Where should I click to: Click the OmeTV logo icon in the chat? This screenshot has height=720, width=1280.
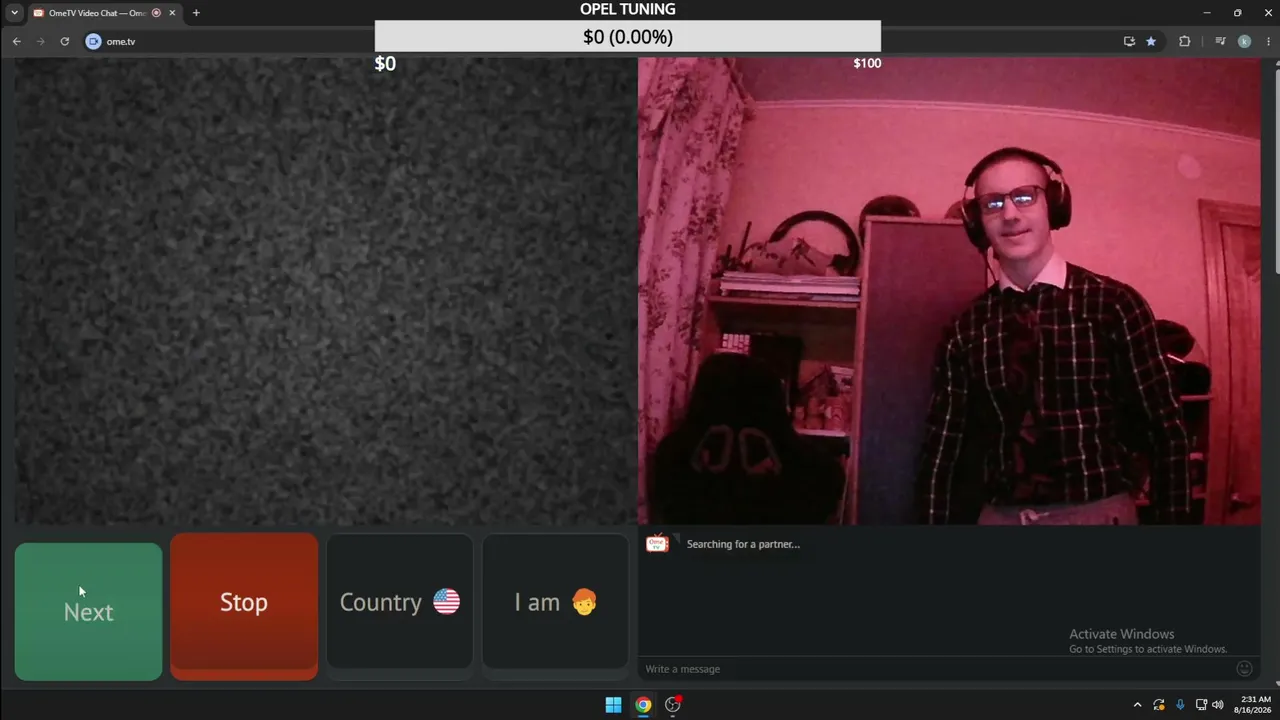coord(657,544)
